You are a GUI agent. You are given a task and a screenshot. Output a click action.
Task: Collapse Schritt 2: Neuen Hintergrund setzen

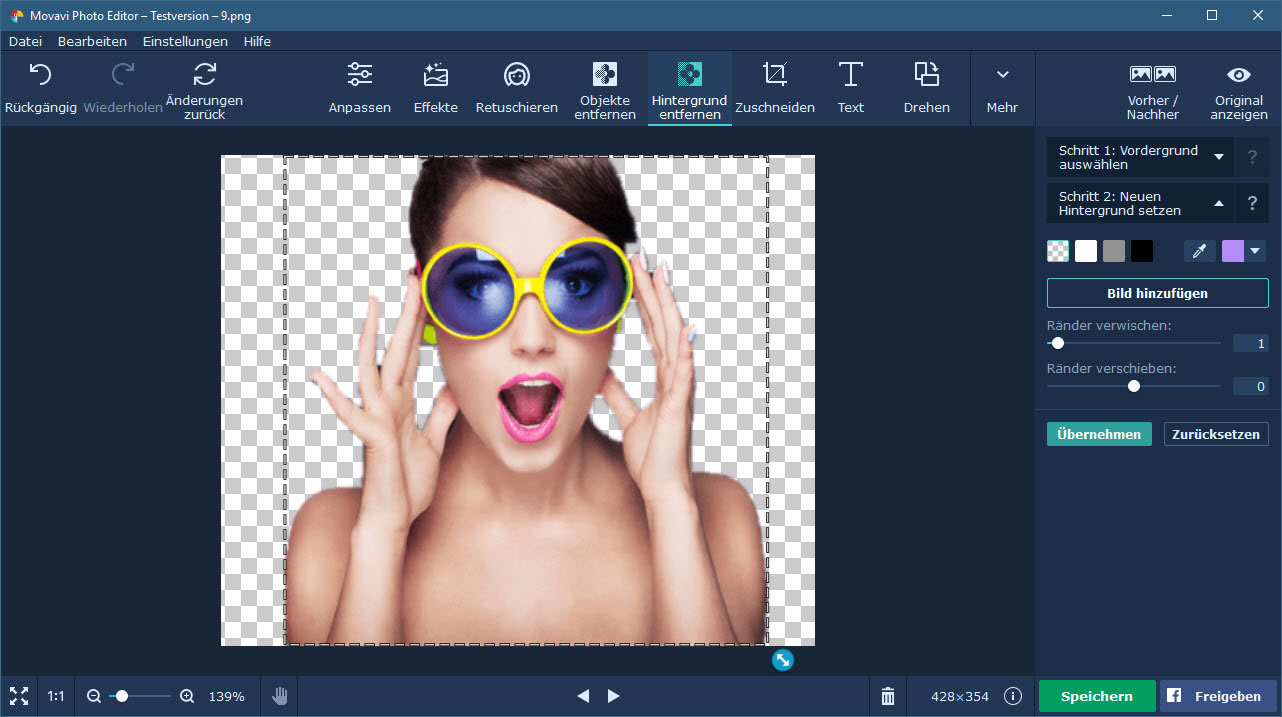[1140, 203]
